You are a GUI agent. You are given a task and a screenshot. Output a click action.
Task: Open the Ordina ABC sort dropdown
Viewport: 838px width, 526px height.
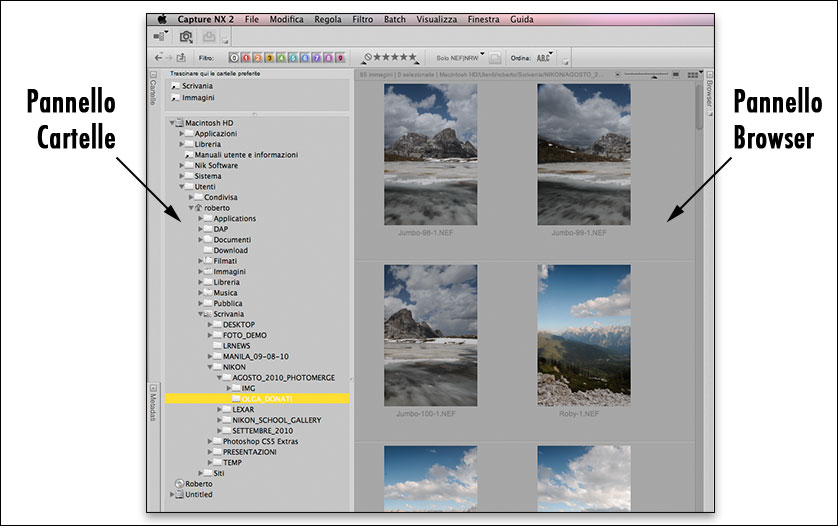pyautogui.click(x=545, y=58)
